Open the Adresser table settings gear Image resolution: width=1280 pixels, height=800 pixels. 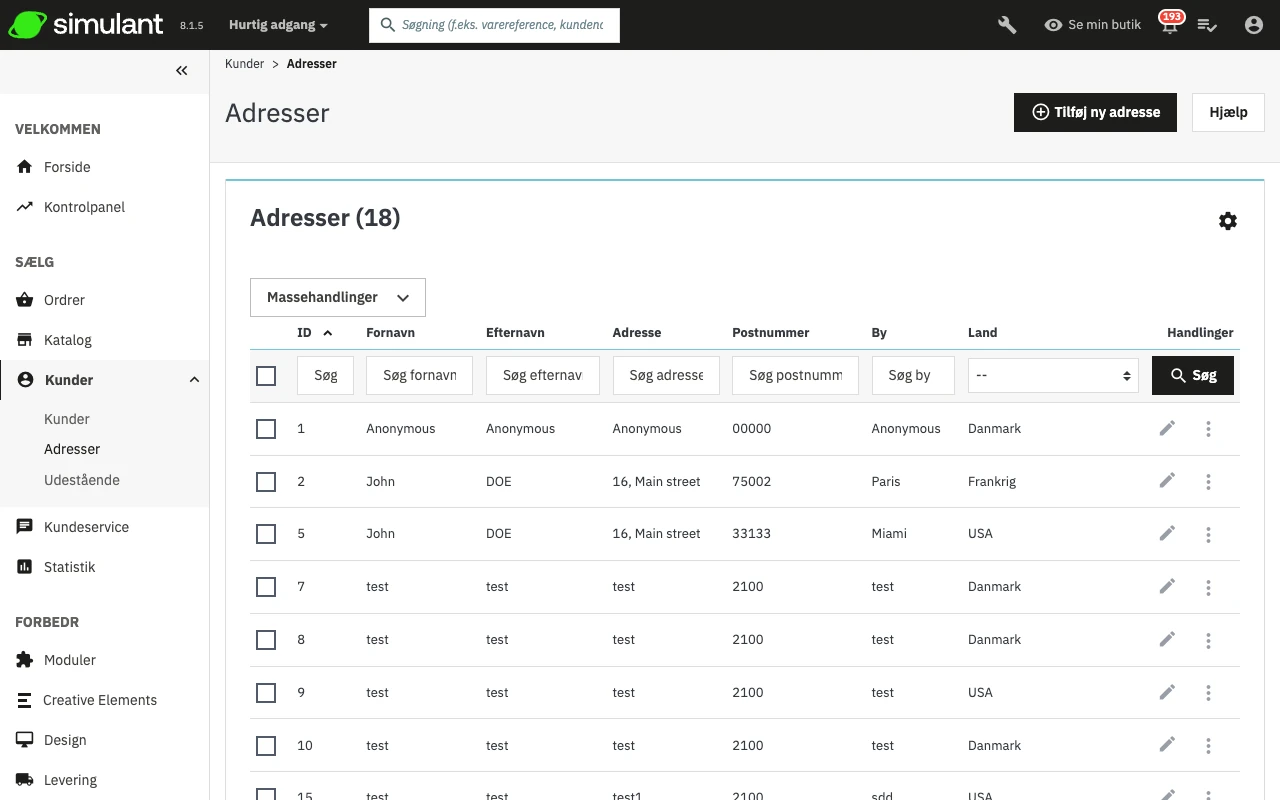pyautogui.click(x=1227, y=221)
